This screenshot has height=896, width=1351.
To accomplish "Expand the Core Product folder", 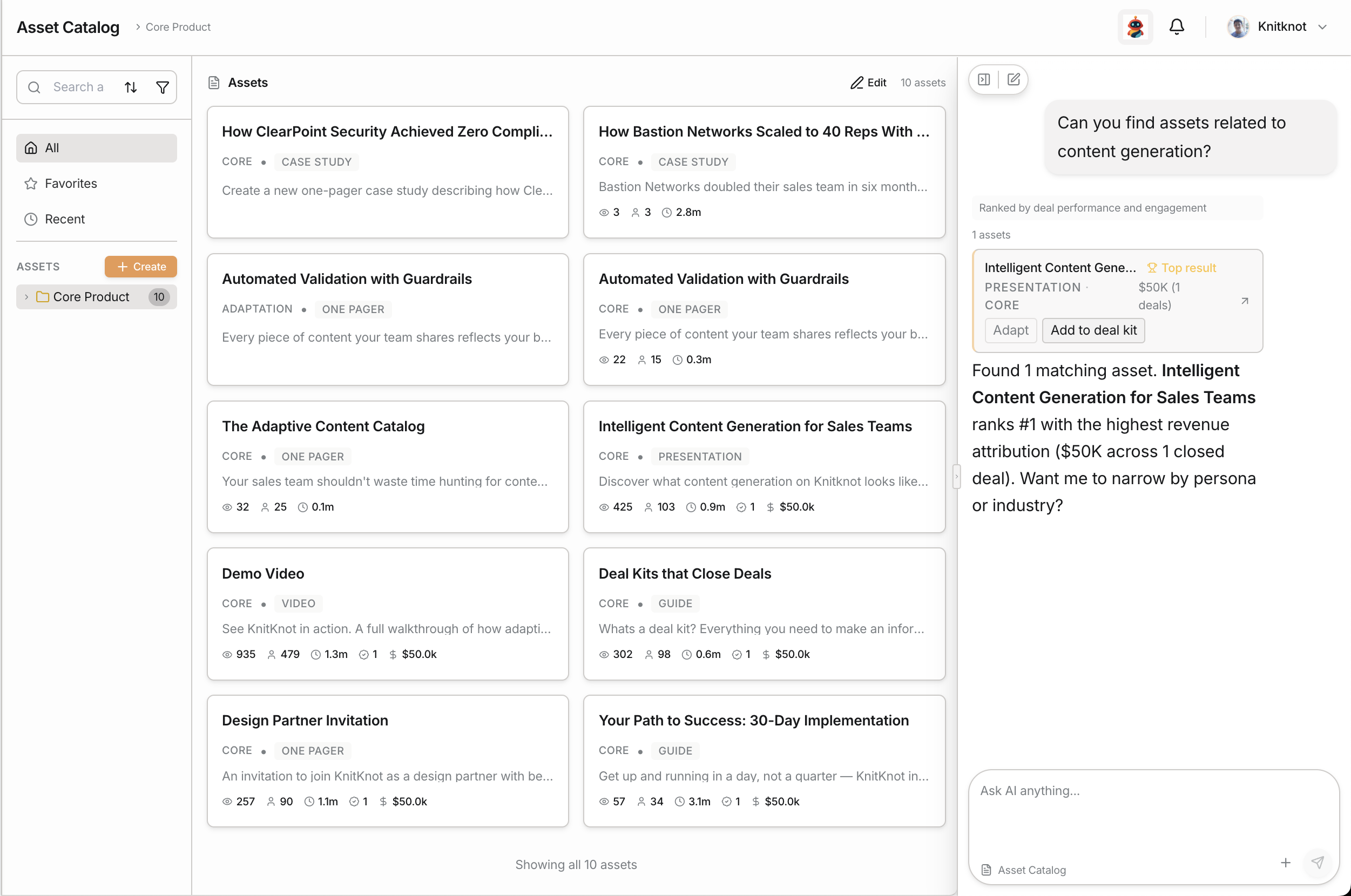I will point(26,296).
